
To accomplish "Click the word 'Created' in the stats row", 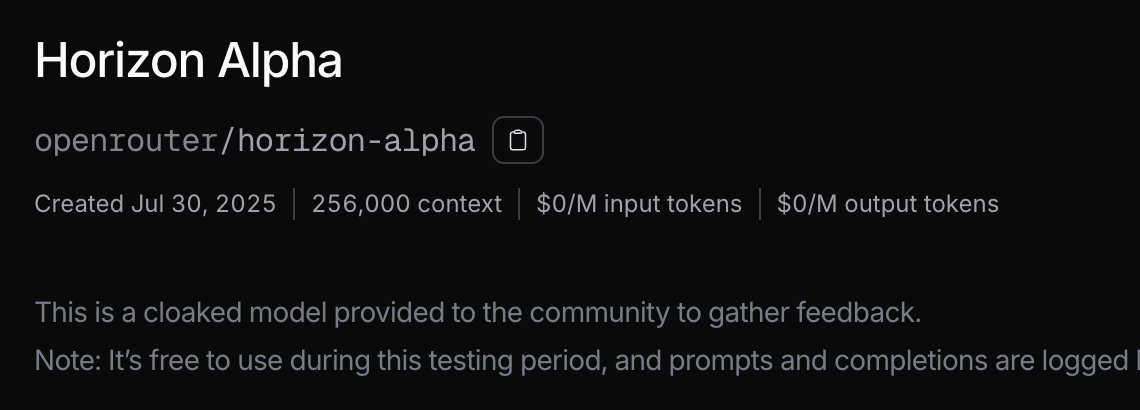I will (x=79, y=204).
